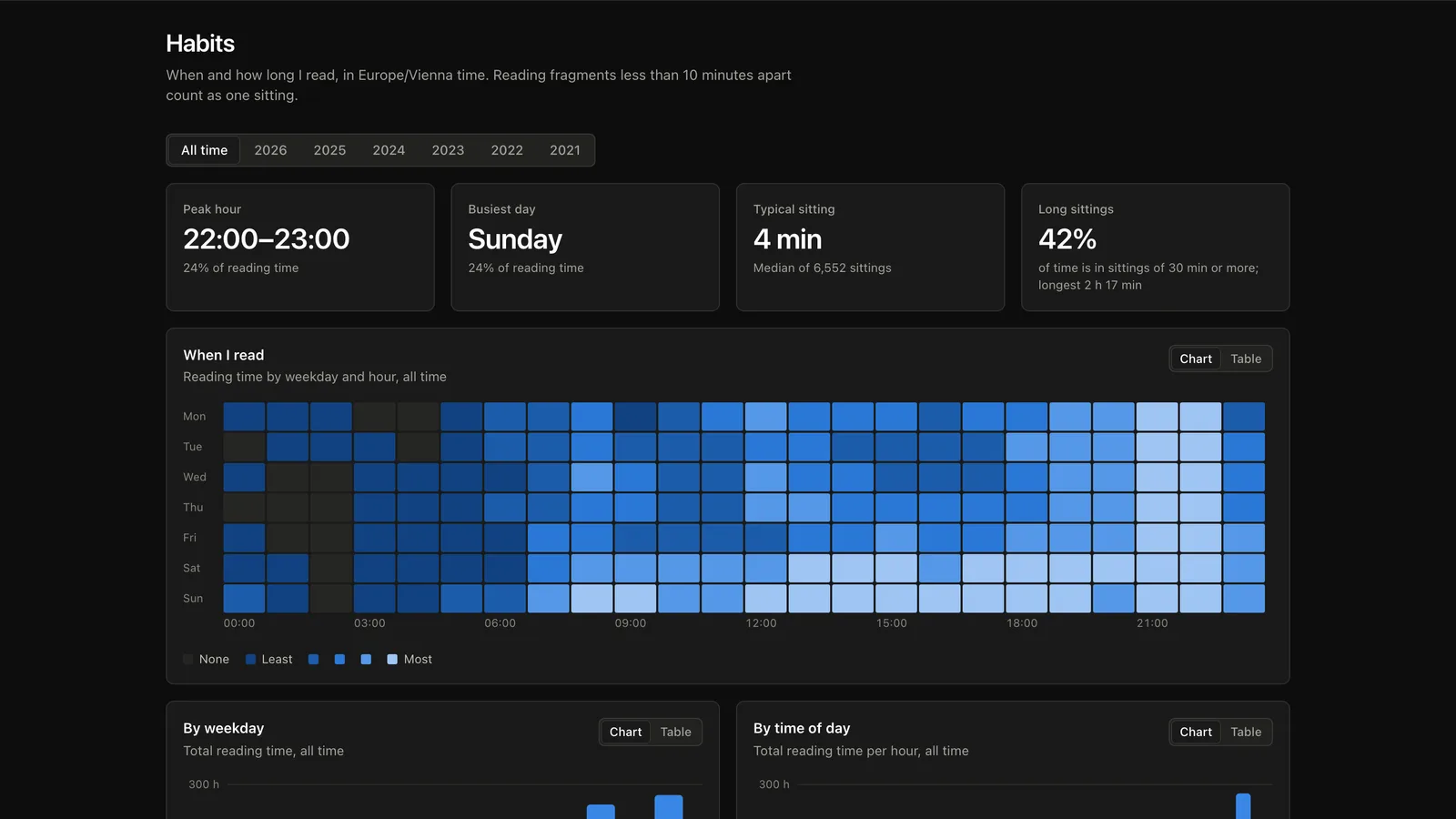Image resolution: width=1456 pixels, height=819 pixels.
Task: Show habits for 2023
Action: [448, 150]
